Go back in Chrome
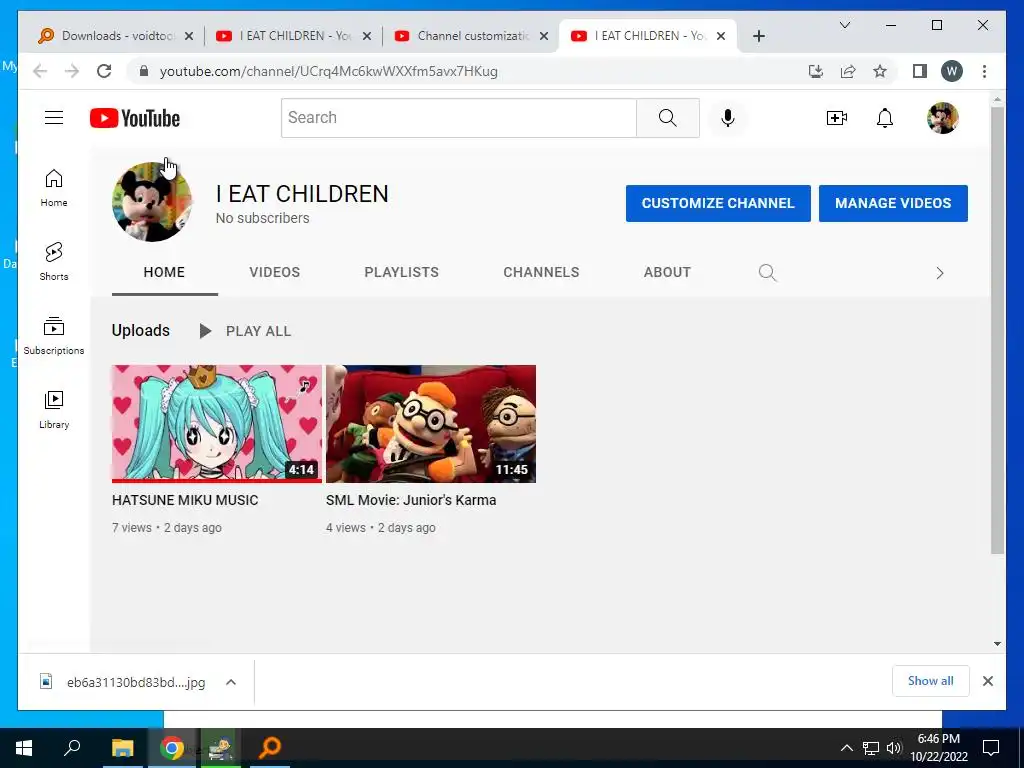The image size is (1024, 768). [x=40, y=71]
